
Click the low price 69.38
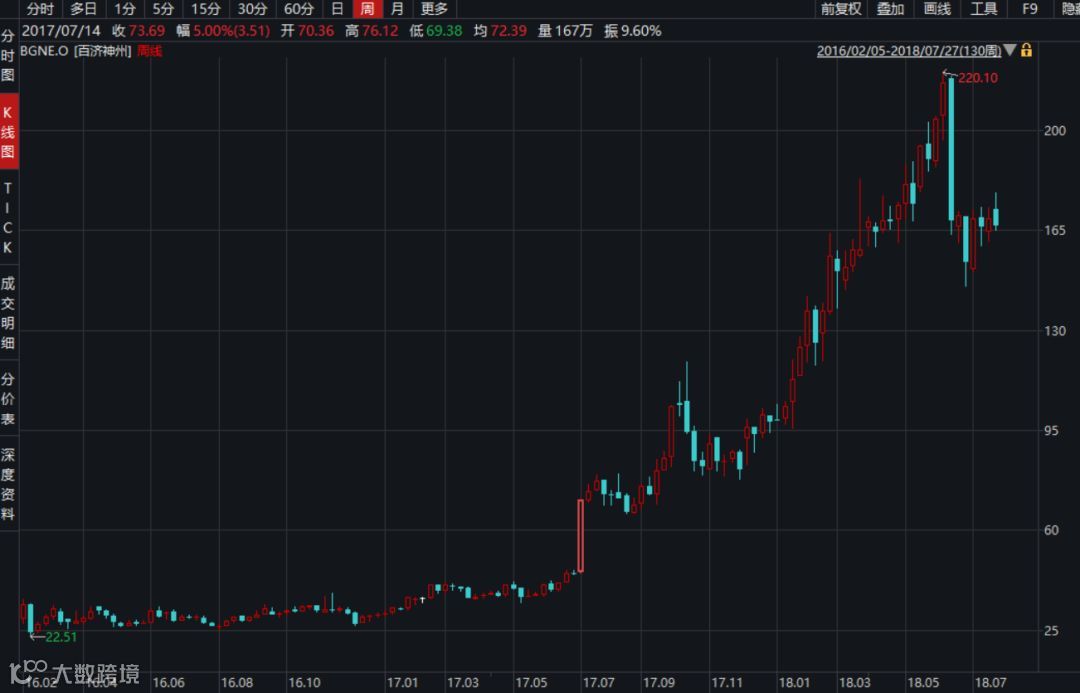pos(444,31)
